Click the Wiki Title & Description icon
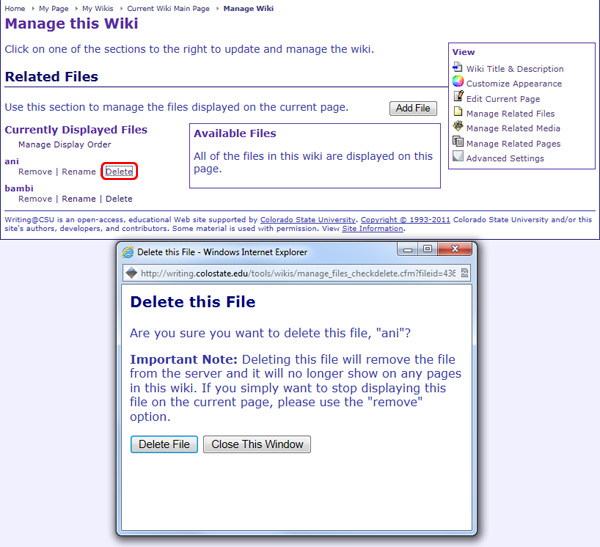The image size is (600, 547). coord(458,68)
